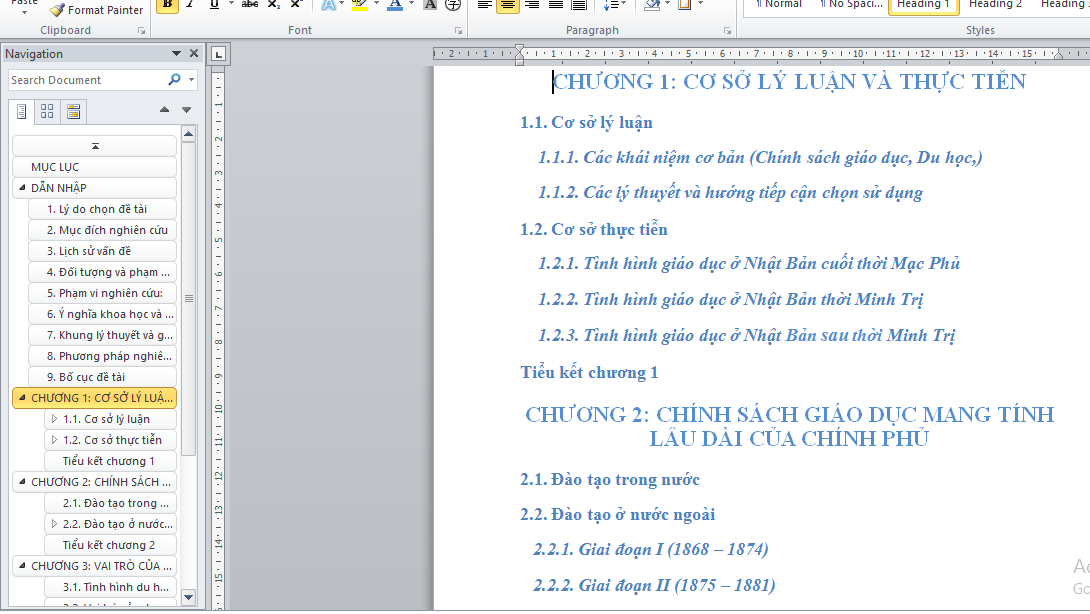
Task: Go to previous heading arrow
Action: pos(164,110)
